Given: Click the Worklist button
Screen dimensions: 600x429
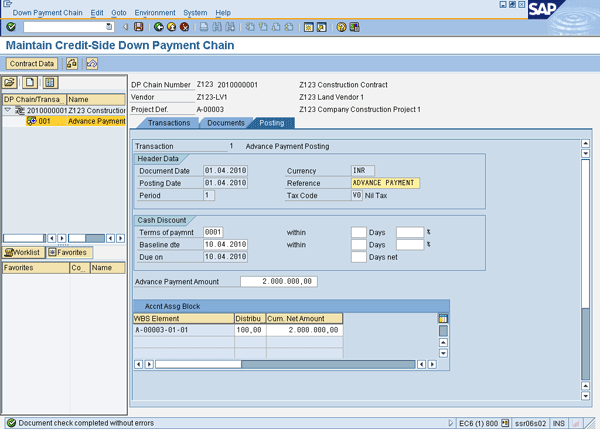Looking at the screenshot, I should click(23, 252).
